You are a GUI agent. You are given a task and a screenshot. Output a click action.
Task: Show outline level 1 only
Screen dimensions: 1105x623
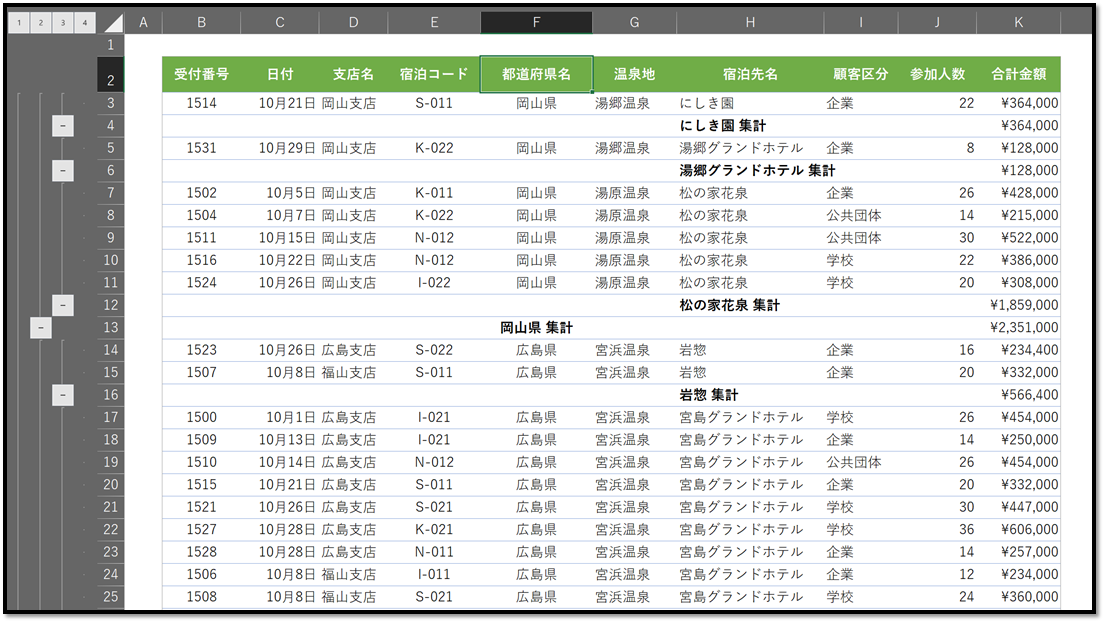point(18,19)
